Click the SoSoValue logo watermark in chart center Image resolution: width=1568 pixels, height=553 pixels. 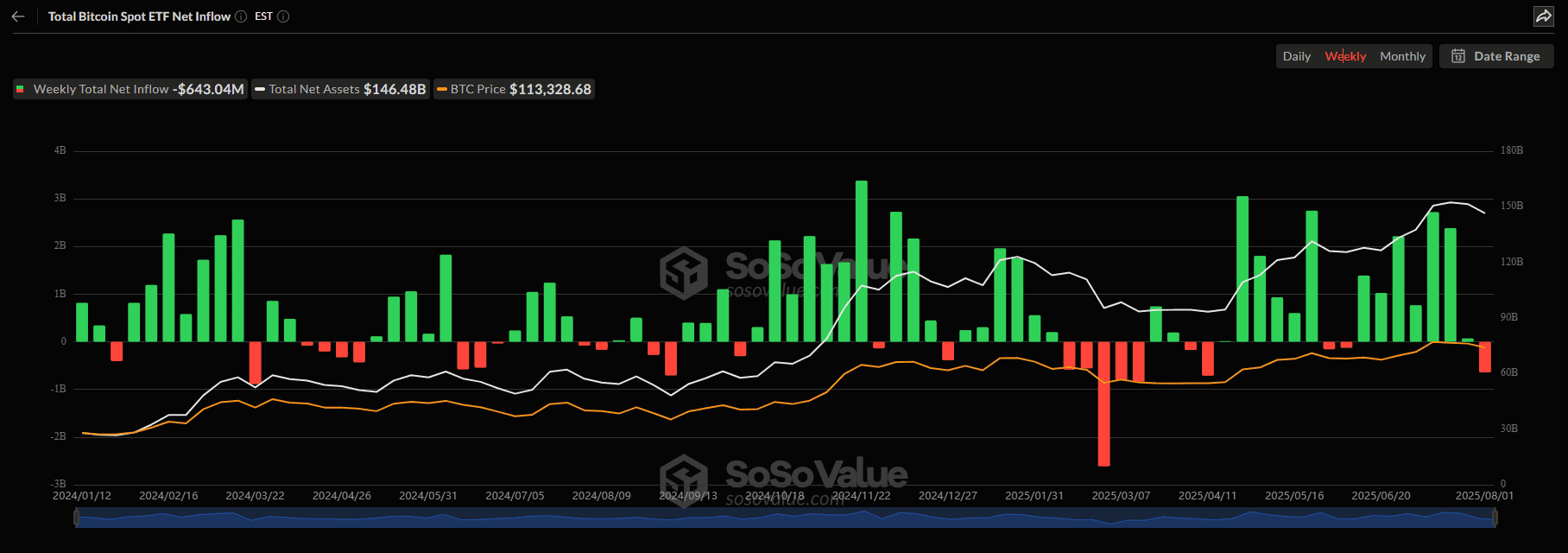coord(684,272)
